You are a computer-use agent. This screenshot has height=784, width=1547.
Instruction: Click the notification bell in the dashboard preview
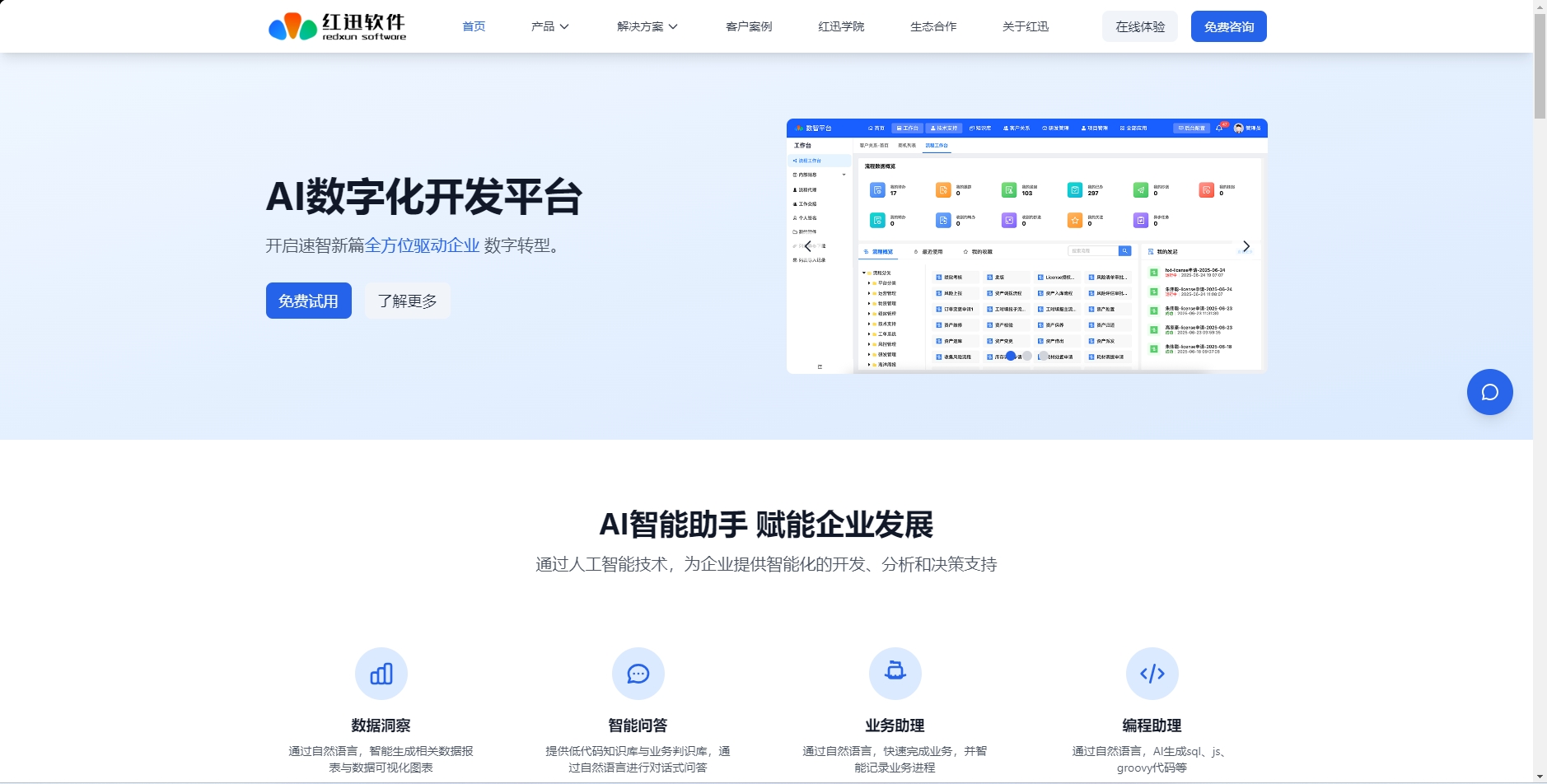(1218, 128)
